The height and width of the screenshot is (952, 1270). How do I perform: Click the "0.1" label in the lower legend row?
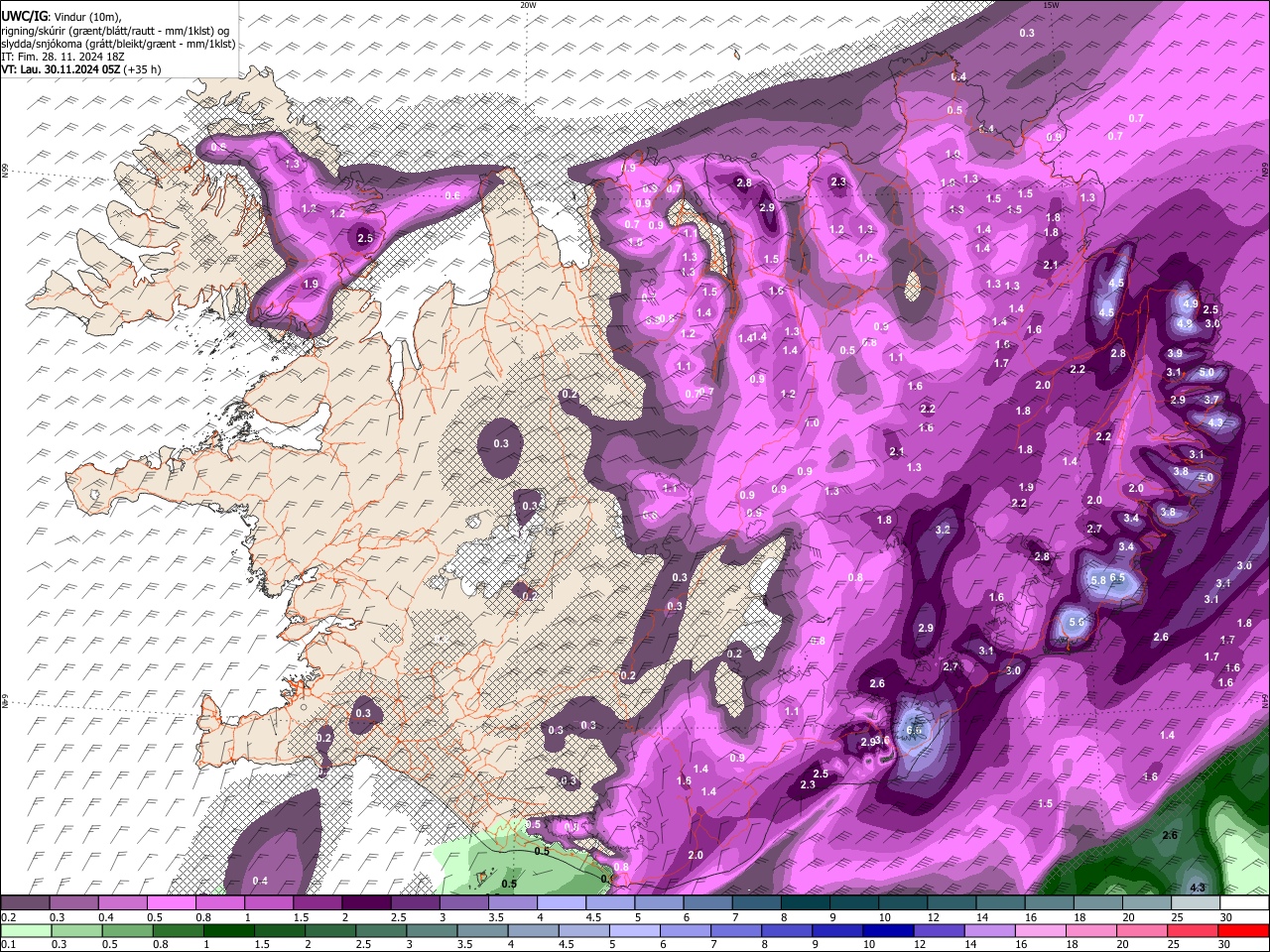click(x=8, y=944)
